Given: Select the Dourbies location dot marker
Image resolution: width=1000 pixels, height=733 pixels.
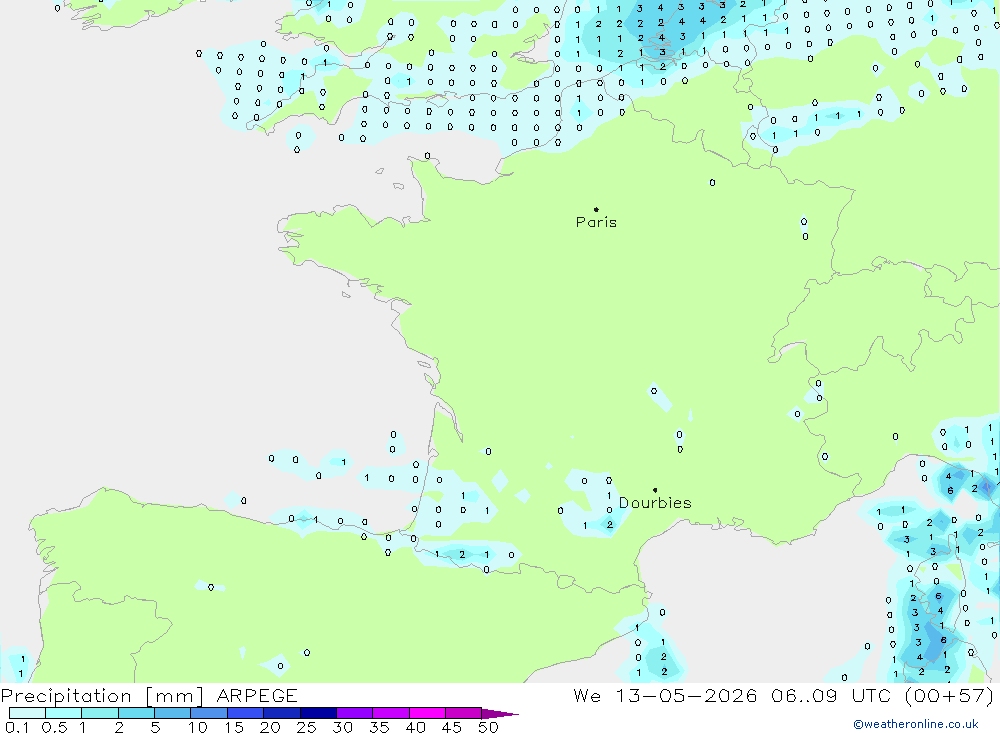Looking at the screenshot, I should coord(655,490).
